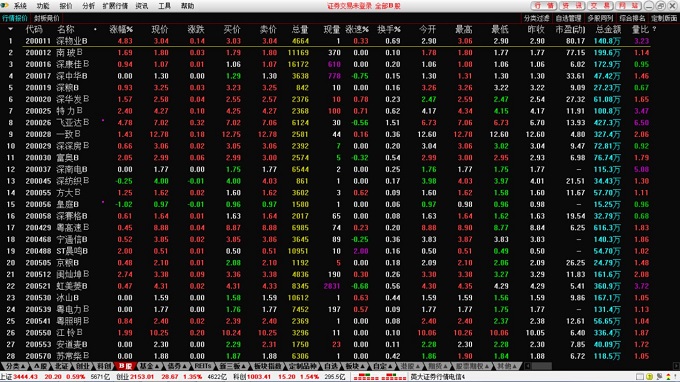The image size is (680, 382).
Task: Open the 综合排名 view
Action: tap(632, 18)
